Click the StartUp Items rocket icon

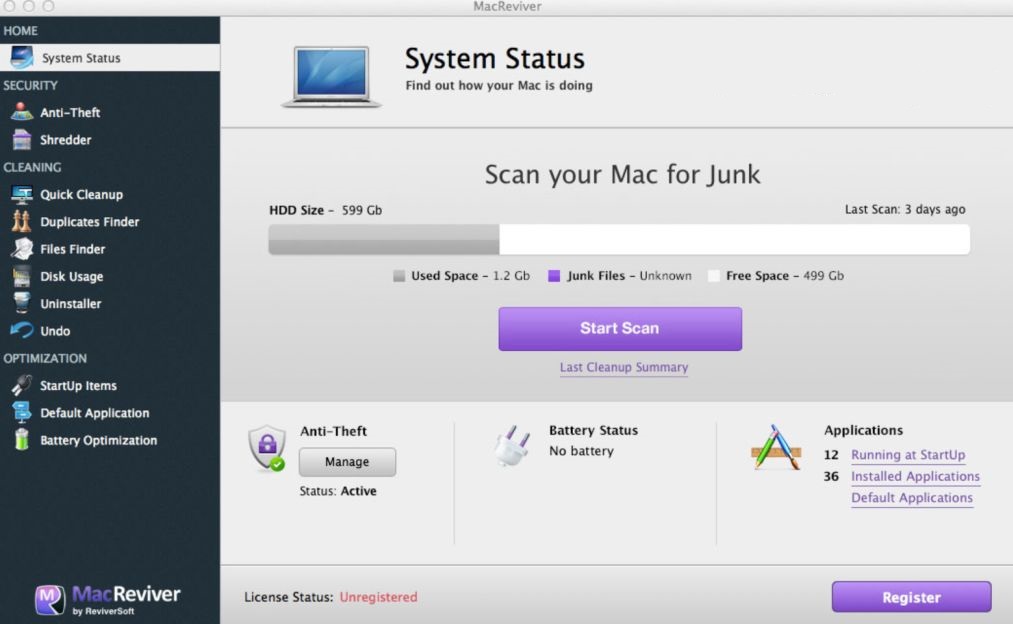21,385
